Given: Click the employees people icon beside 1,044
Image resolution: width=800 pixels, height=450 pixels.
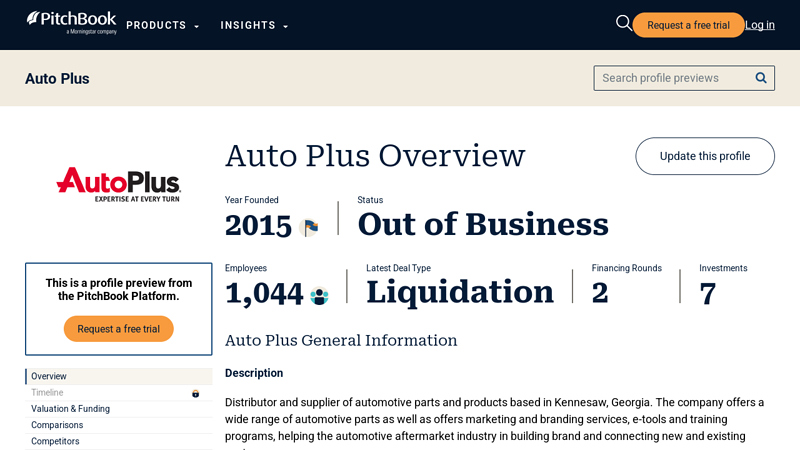Looking at the screenshot, I should pyautogui.click(x=319, y=296).
